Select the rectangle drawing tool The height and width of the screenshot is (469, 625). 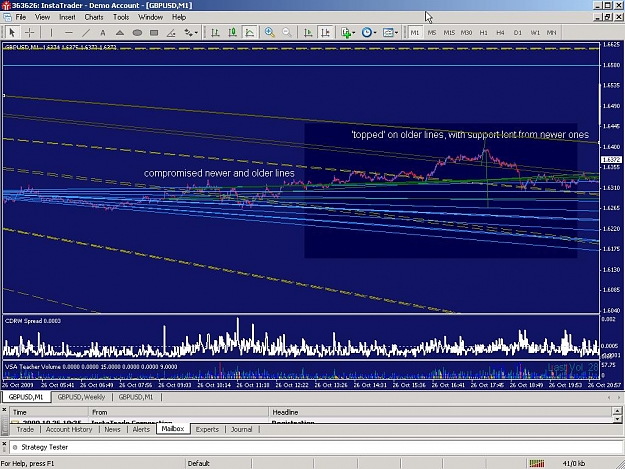pyautogui.click(x=154, y=33)
